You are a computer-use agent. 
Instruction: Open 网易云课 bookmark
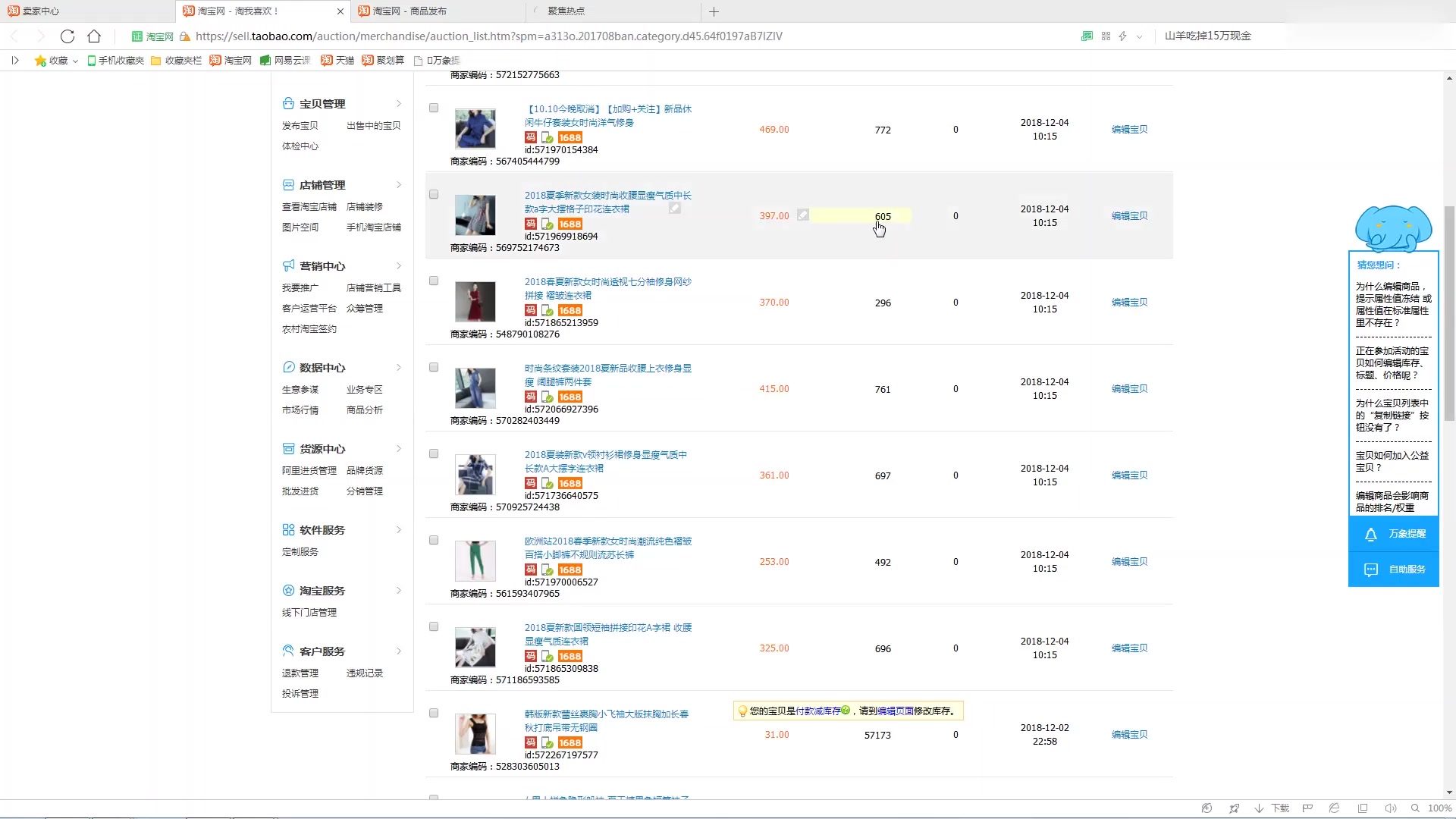point(285,61)
